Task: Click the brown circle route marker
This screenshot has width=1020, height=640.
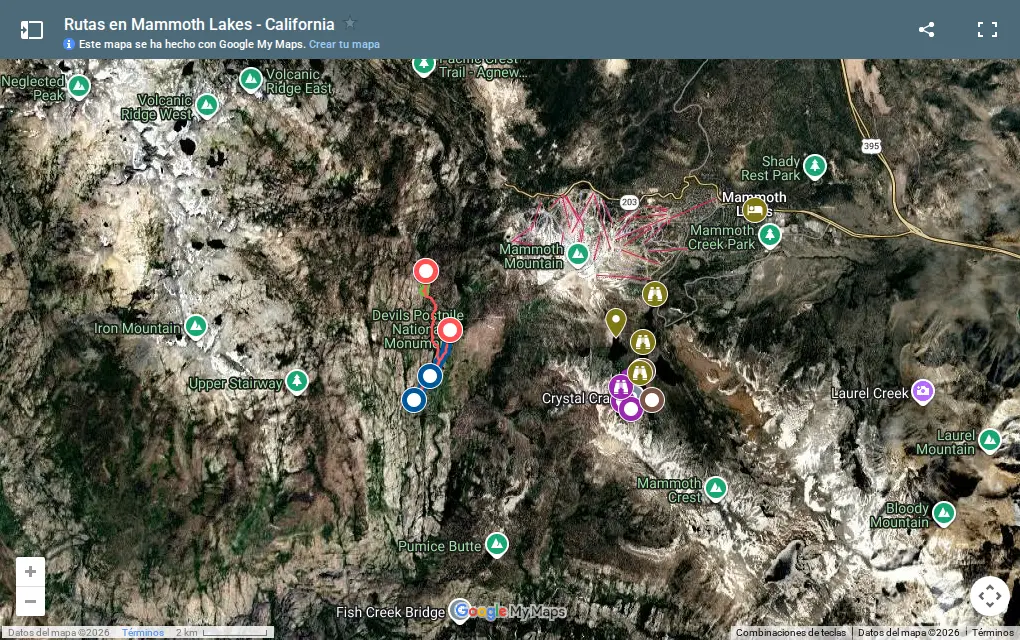Action: (x=652, y=399)
